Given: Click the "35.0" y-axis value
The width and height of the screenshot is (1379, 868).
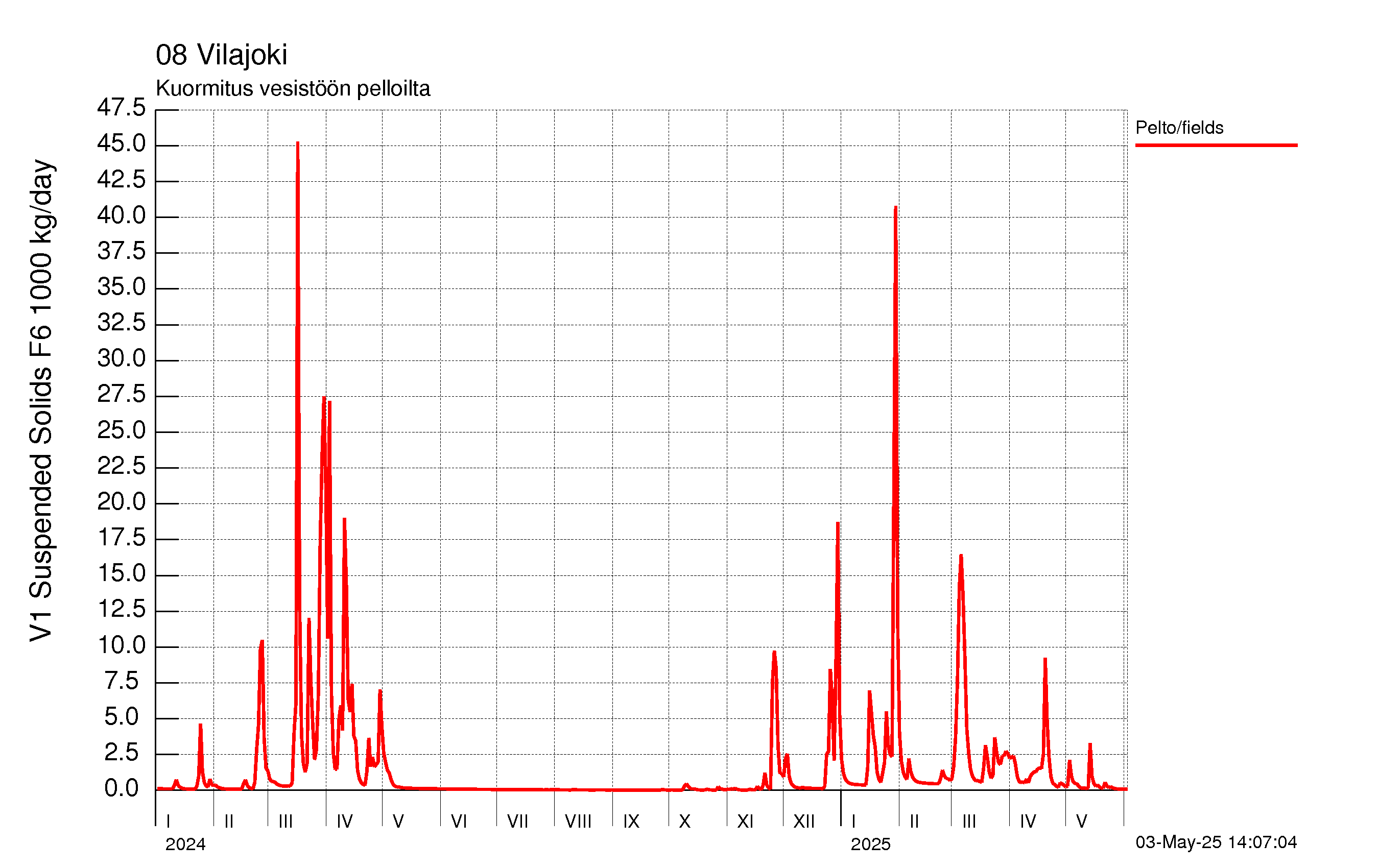Looking at the screenshot, I should point(122,287).
